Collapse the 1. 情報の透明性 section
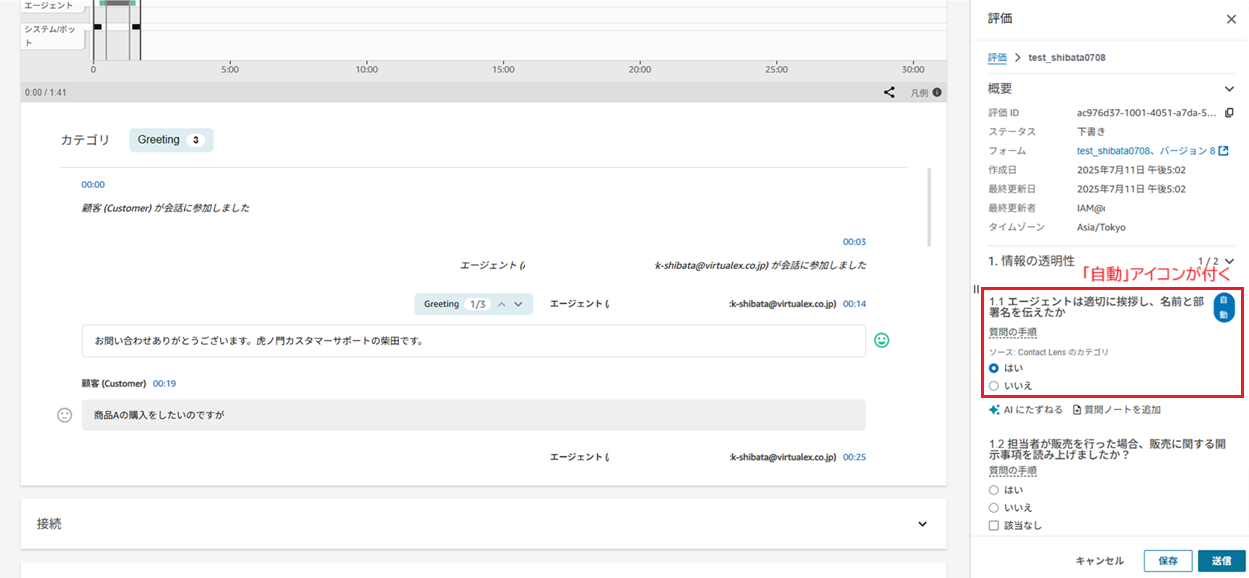1249x578 pixels. pos(1229,261)
